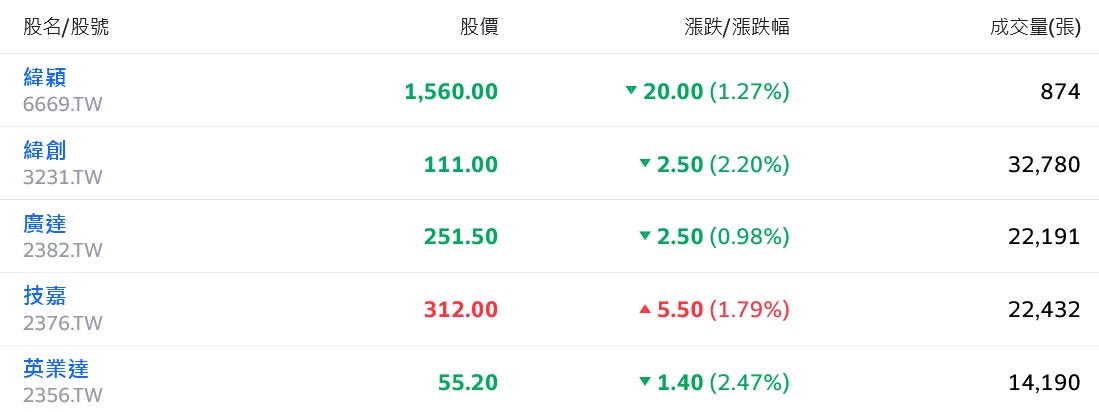Click the 6669.TW ticker symbol

pyautogui.click(x=62, y=105)
